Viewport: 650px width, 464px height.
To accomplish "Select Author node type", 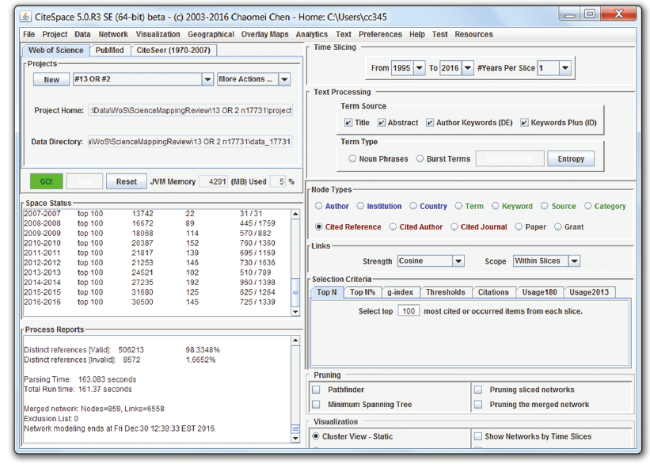I will 318,206.
